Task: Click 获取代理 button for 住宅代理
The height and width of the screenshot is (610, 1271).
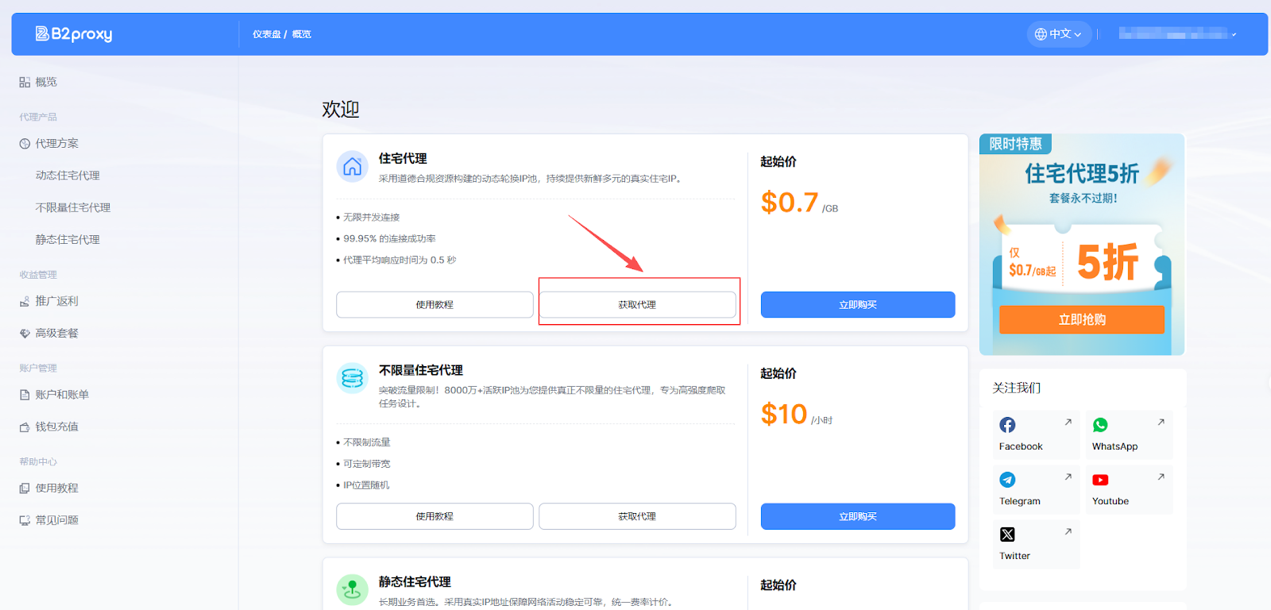Action: click(637, 305)
